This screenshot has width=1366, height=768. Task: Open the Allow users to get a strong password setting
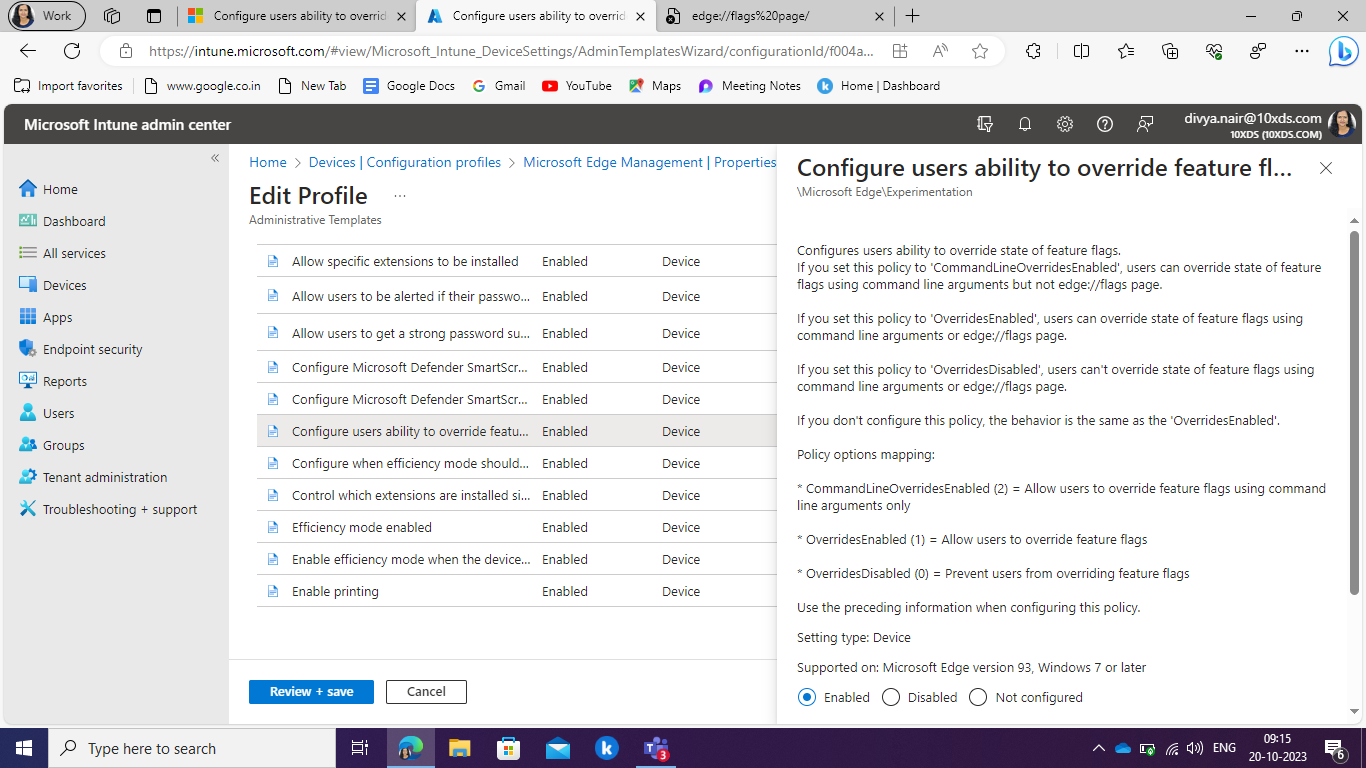point(411,333)
